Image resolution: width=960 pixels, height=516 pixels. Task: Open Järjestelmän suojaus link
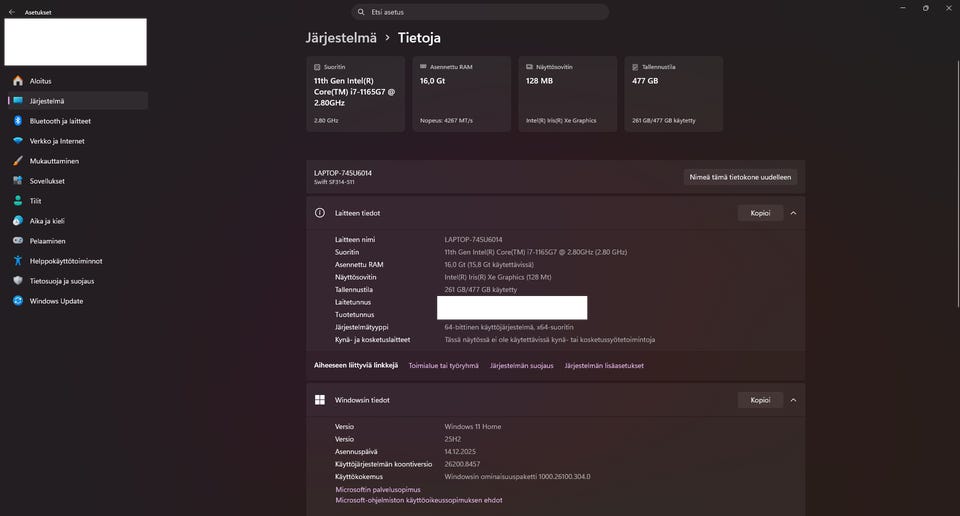[x=522, y=365]
